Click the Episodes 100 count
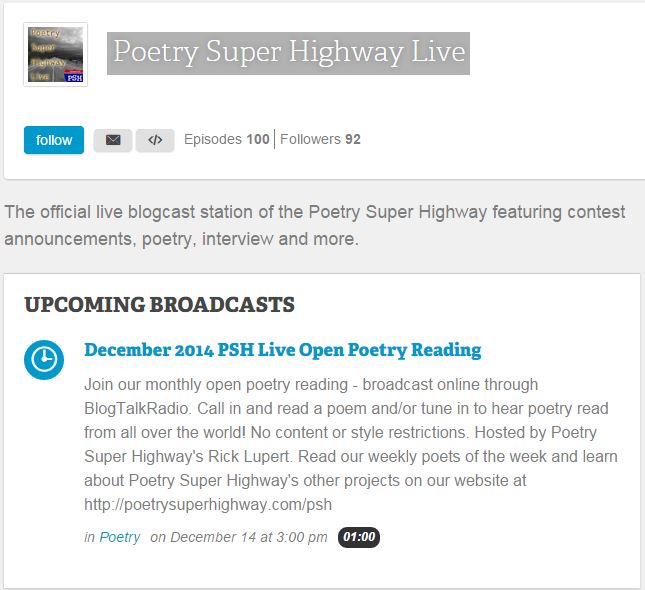Image resolution: width=645 pixels, height=590 pixels. pos(227,140)
